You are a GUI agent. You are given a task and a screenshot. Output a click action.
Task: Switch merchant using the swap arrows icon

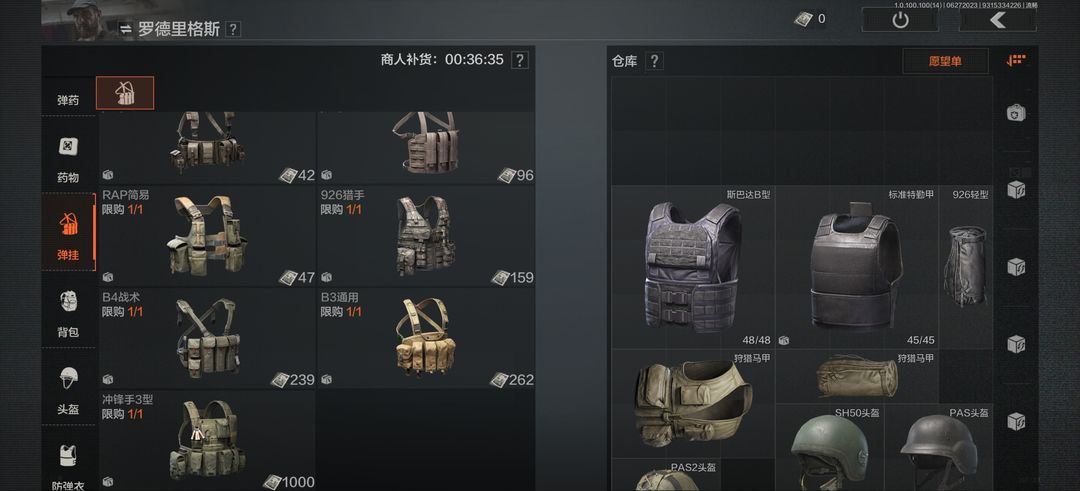coord(125,29)
